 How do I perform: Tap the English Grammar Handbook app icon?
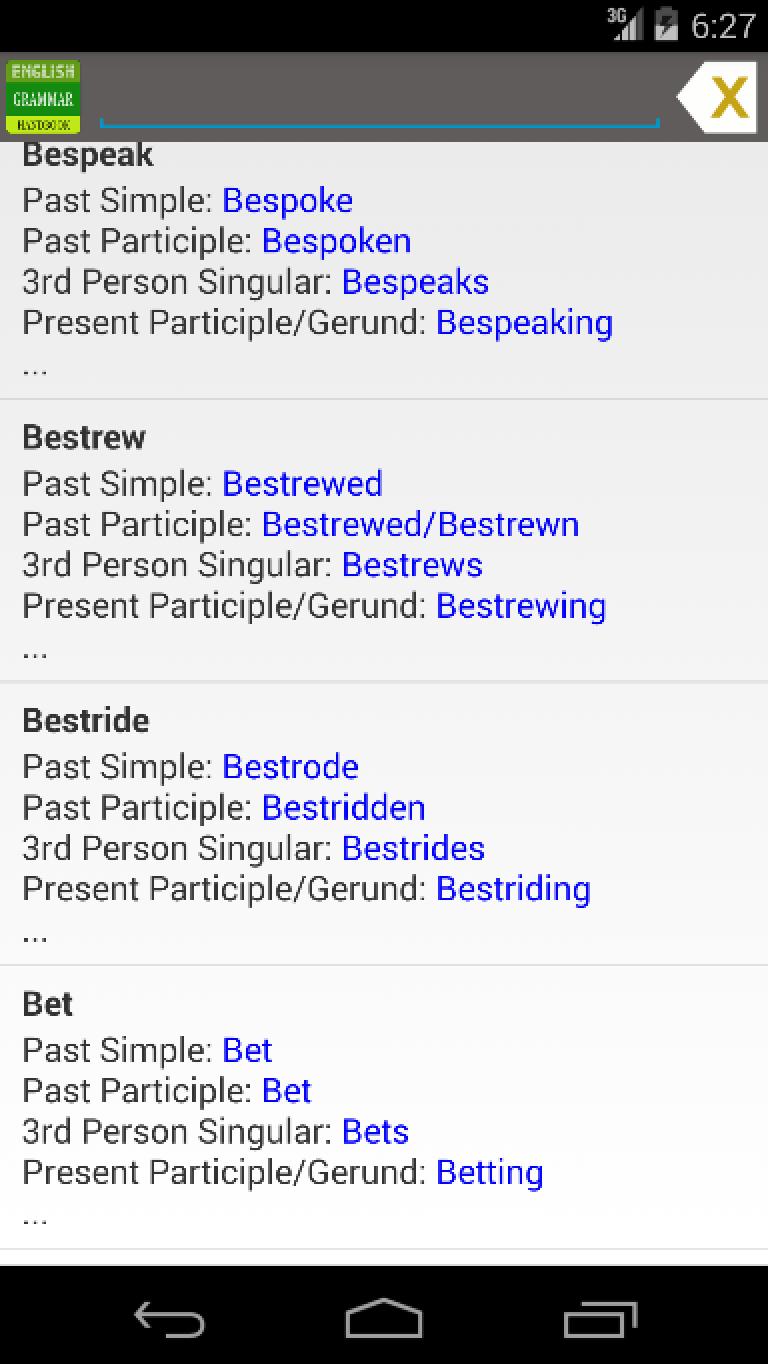click(x=42, y=97)
